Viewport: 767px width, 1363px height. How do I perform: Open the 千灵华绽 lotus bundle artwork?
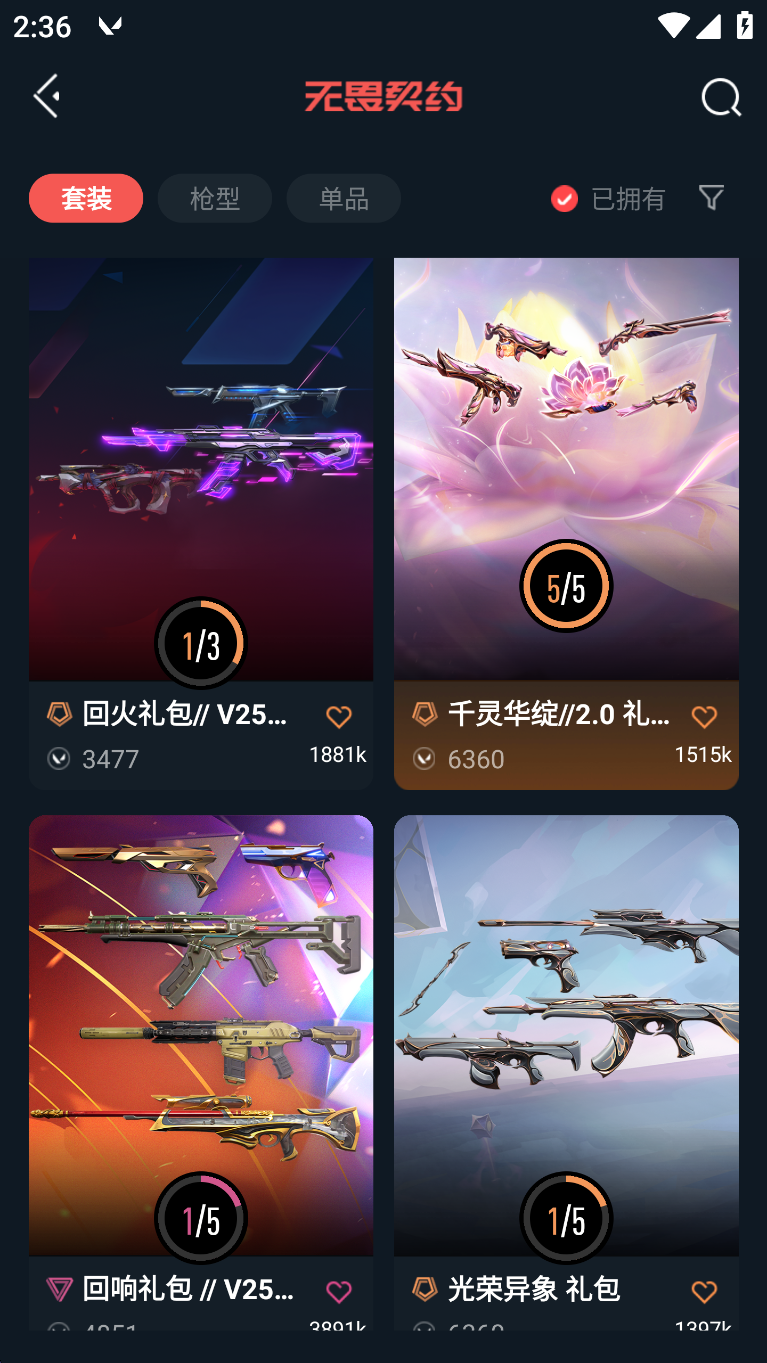click(x=566, y=469)
